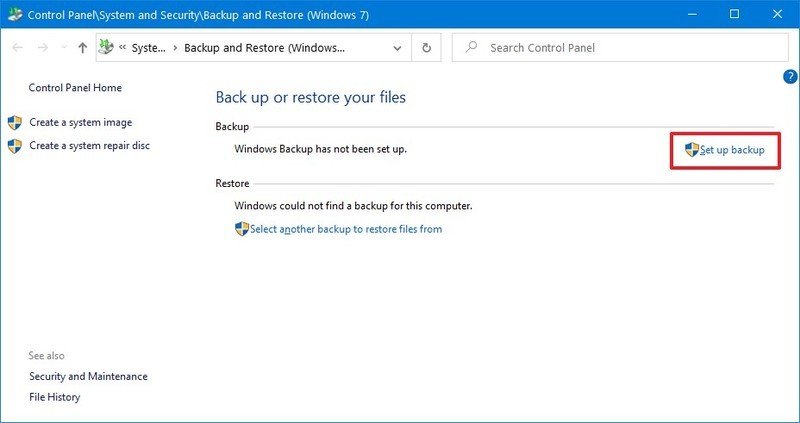Select another backup to restore files from
The height and width of the screenshot is (423, 800).
click(345, 229)
